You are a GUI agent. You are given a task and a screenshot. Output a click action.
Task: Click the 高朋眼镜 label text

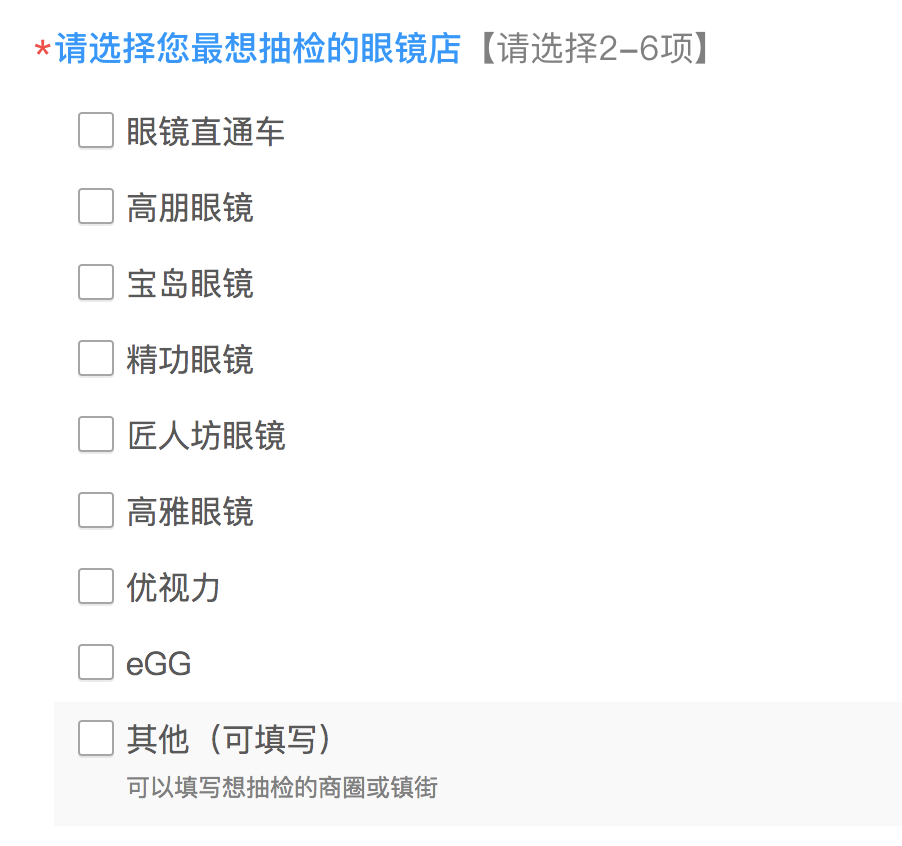(x=189, y=206)
